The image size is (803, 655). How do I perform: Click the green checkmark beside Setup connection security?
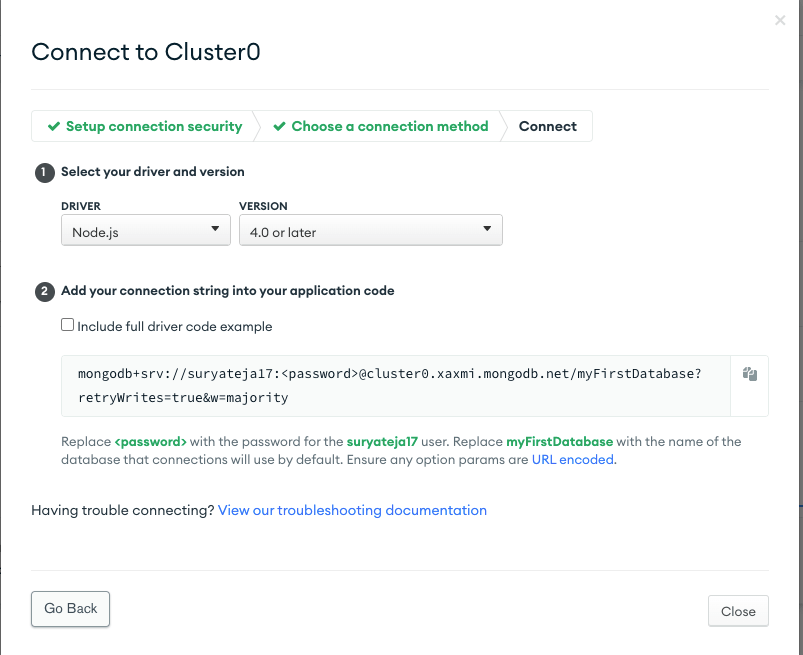[54, 126]
